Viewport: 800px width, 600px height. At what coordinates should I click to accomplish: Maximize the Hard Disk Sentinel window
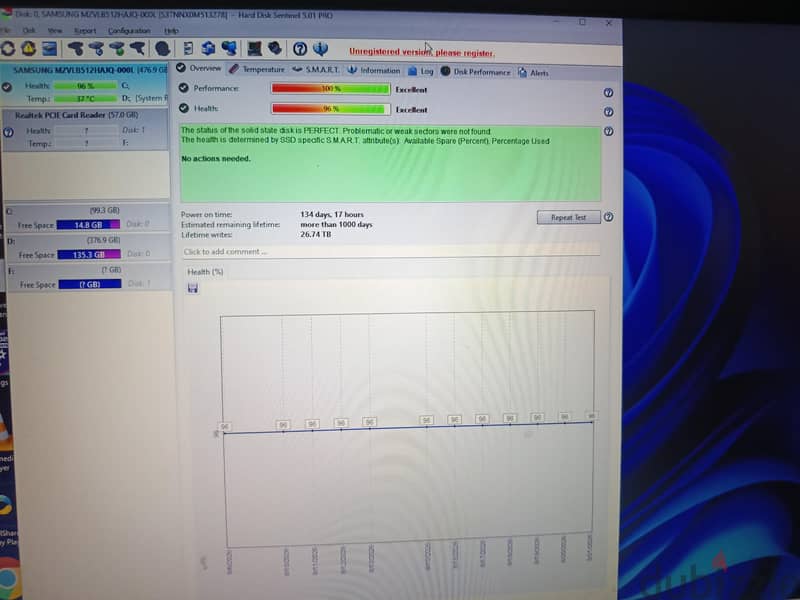tap(582, 22)
